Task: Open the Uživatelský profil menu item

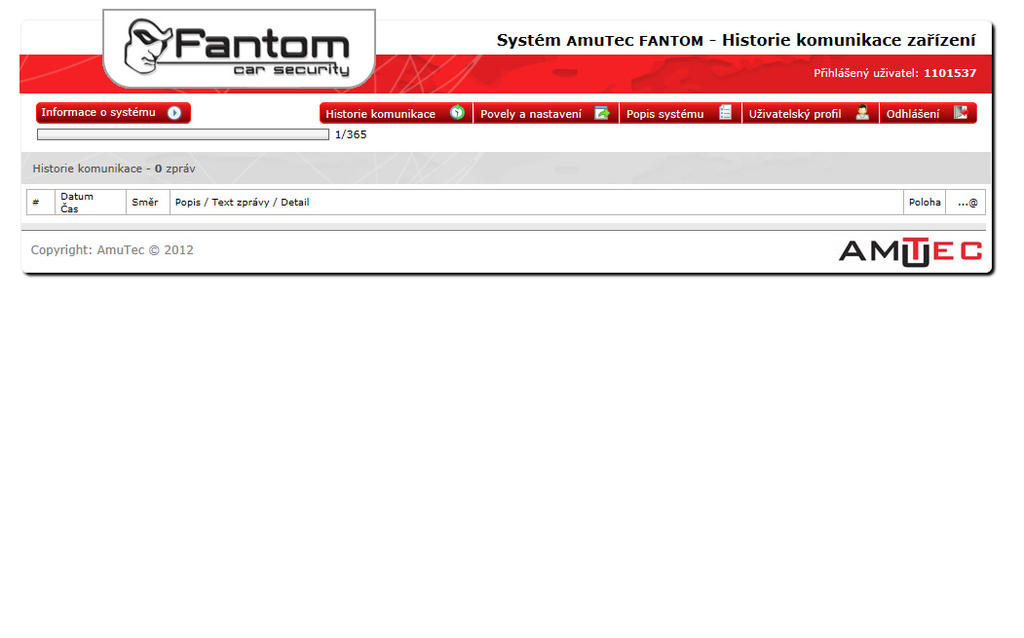Action: coord(810,113)
